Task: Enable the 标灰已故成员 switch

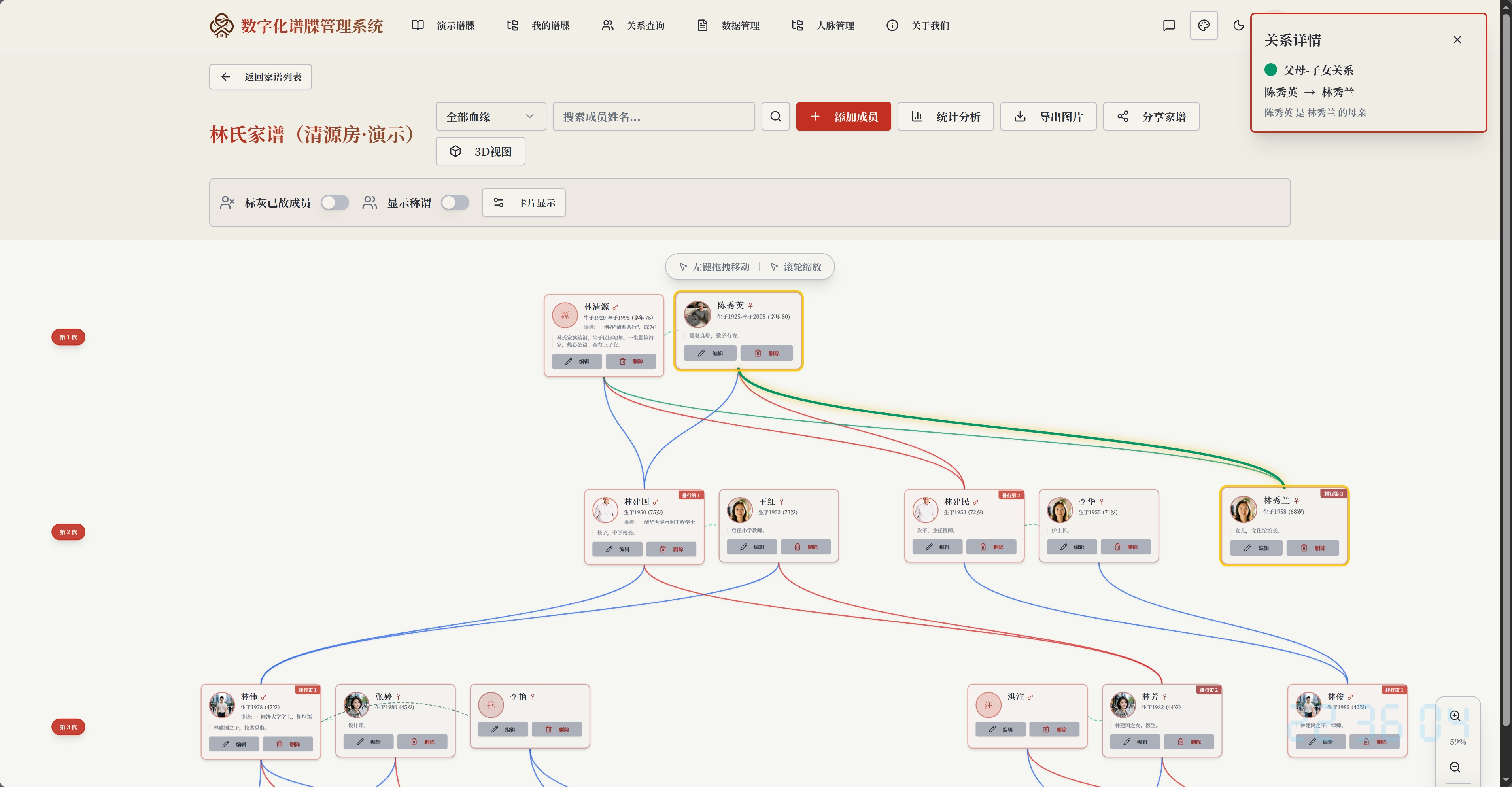Action: tap(335, 202)
